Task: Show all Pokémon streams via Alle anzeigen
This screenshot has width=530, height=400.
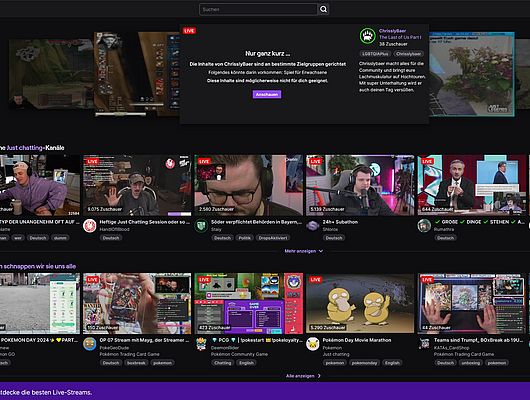Action: [303, 376]
